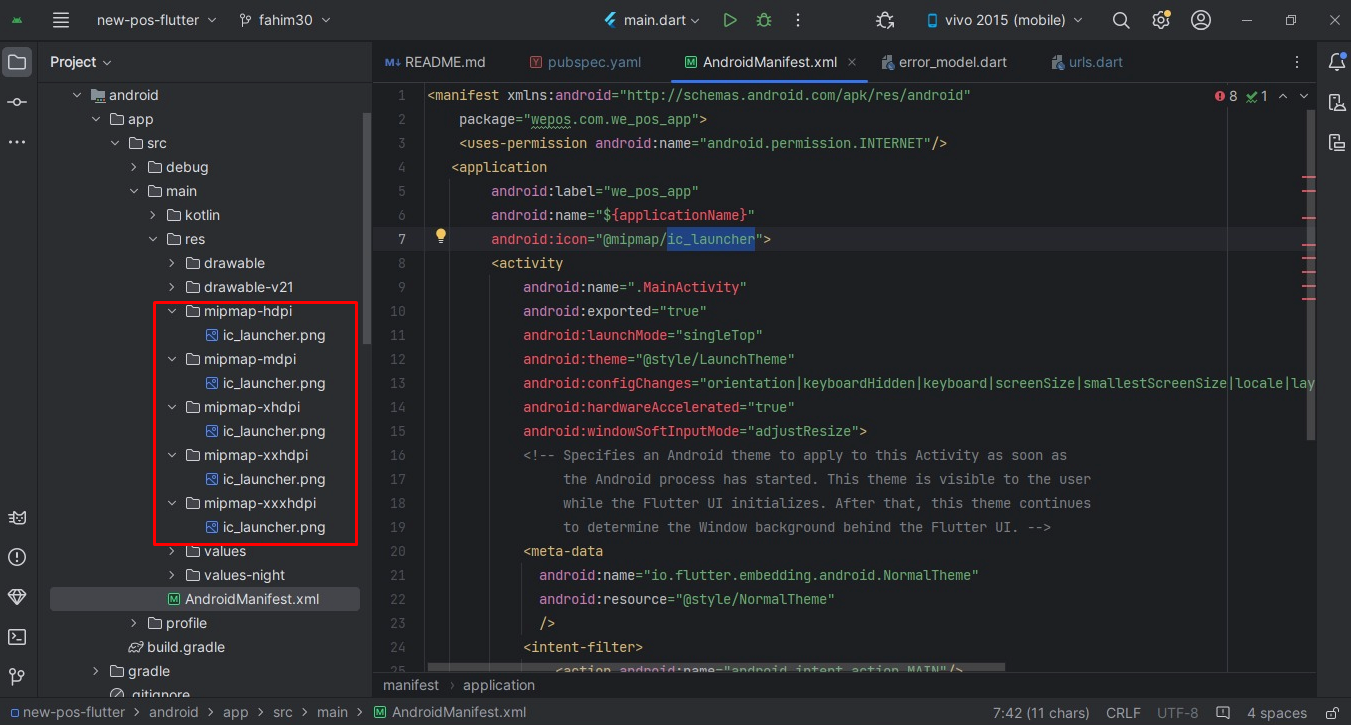This screenshot has height=725, width=1351.
Task: Open the fahim30 branch dropdown
Action: pyautogui.click(x=285, y=20)
